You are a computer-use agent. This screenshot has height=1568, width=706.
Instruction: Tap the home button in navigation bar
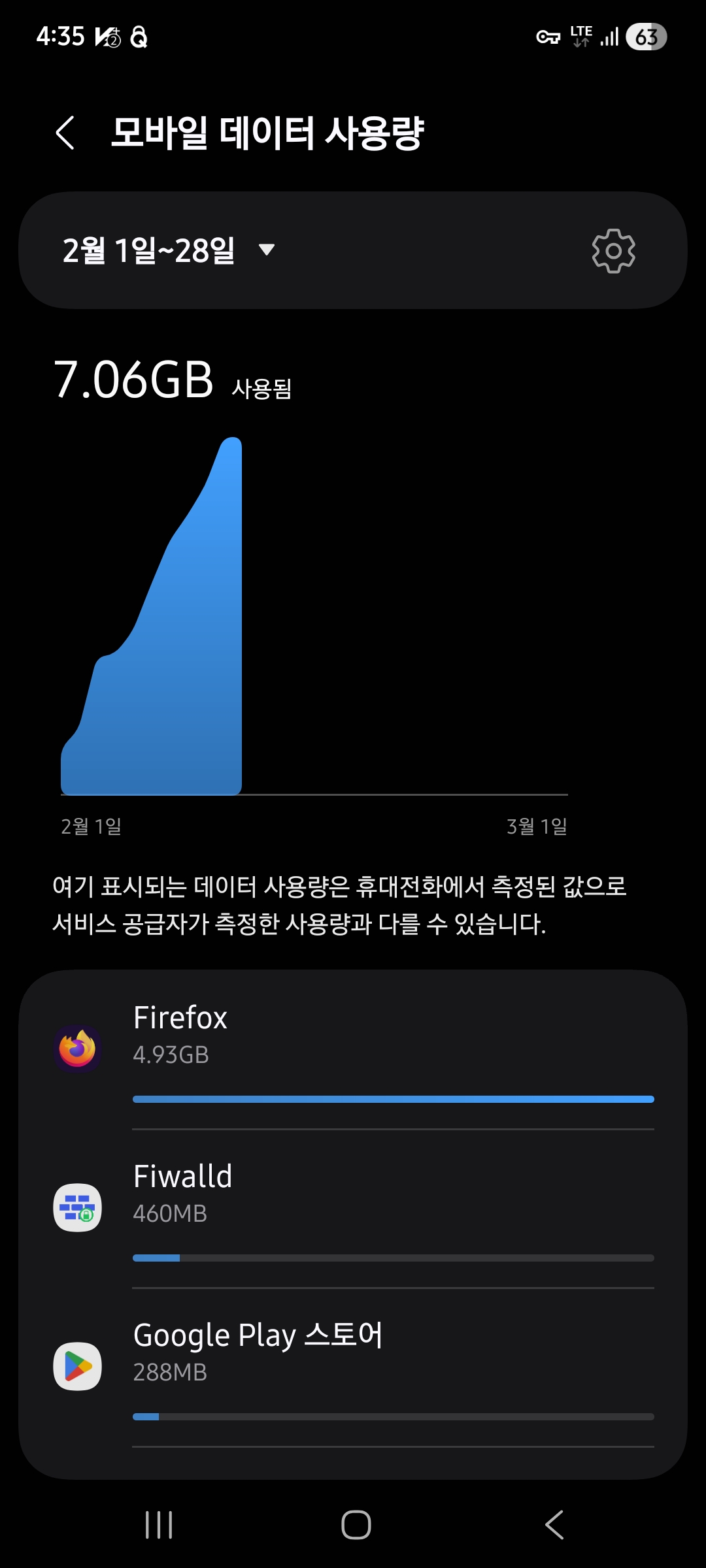(x=356, y=1525)
